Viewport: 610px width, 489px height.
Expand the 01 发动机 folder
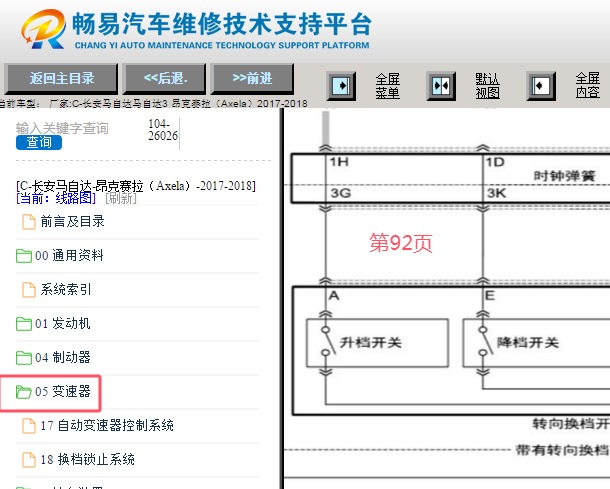(63, 323)
